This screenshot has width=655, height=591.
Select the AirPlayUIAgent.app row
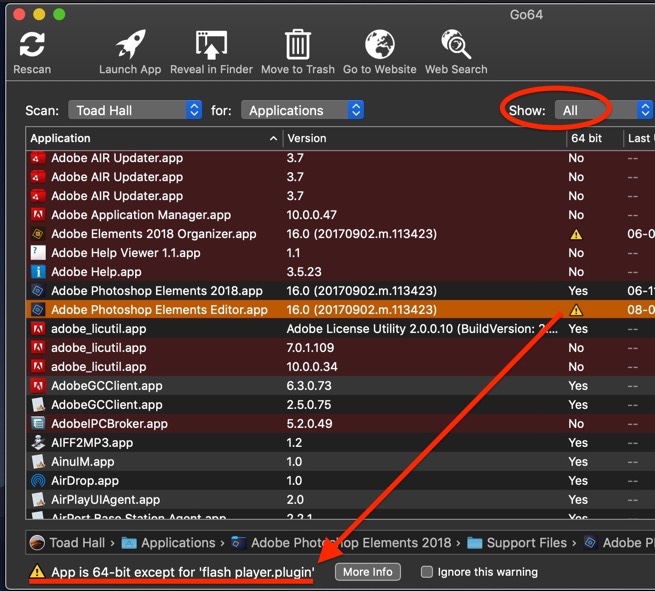click(x=340, y=500)
